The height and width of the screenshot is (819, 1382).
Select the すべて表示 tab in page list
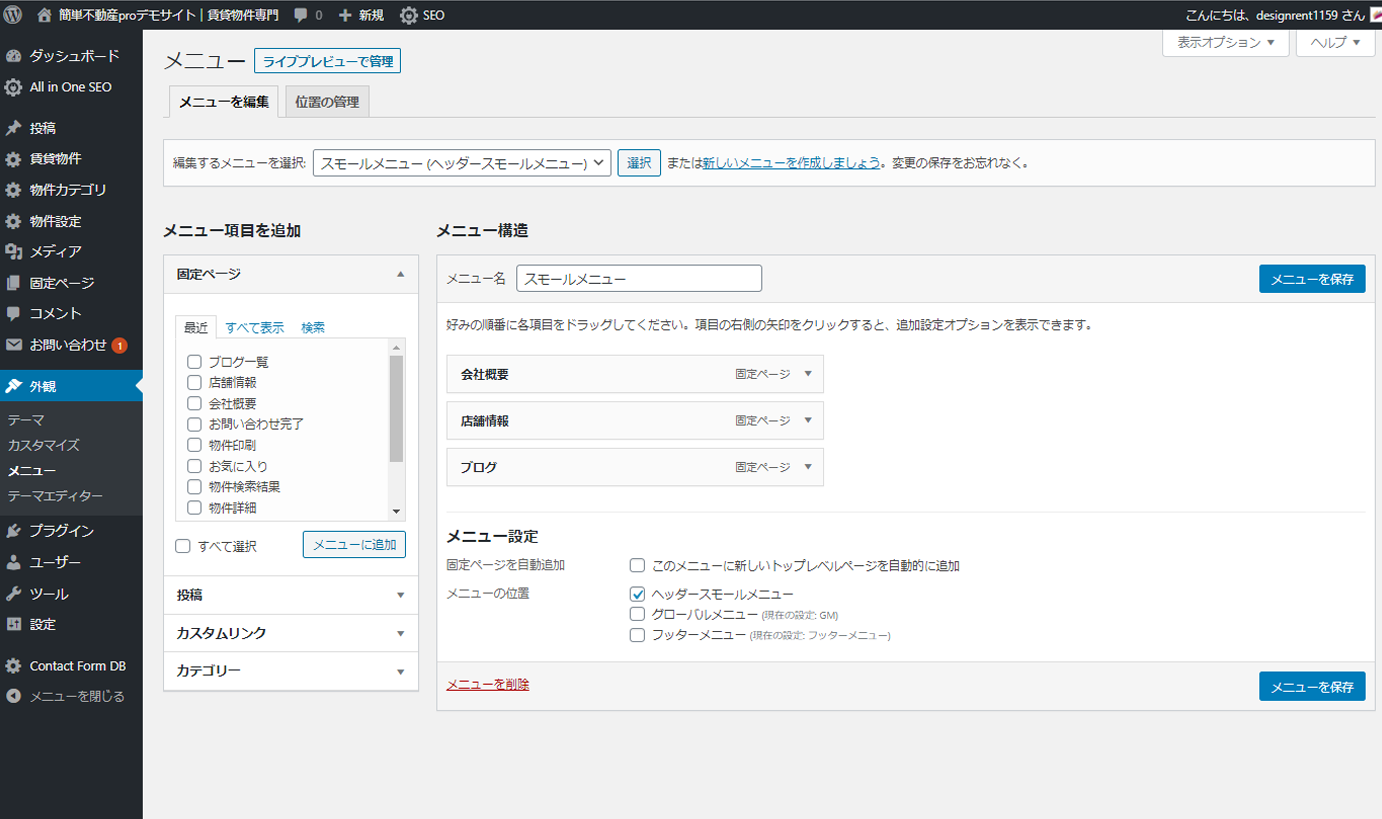point(254,327)
